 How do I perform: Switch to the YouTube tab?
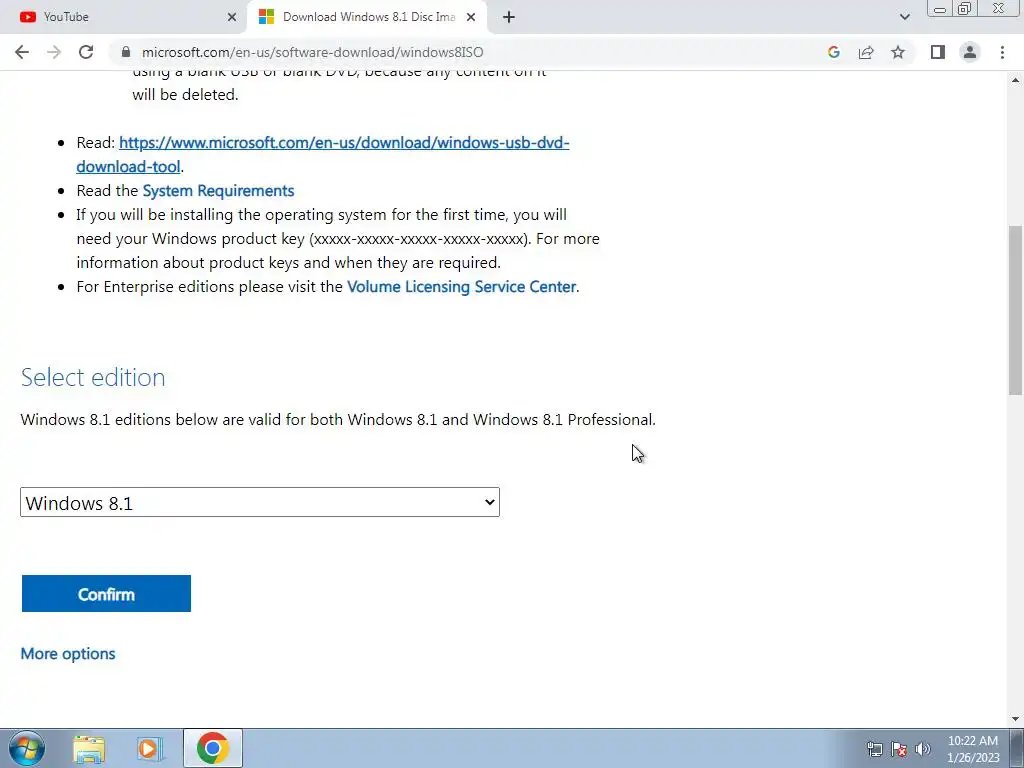[124, 17]
